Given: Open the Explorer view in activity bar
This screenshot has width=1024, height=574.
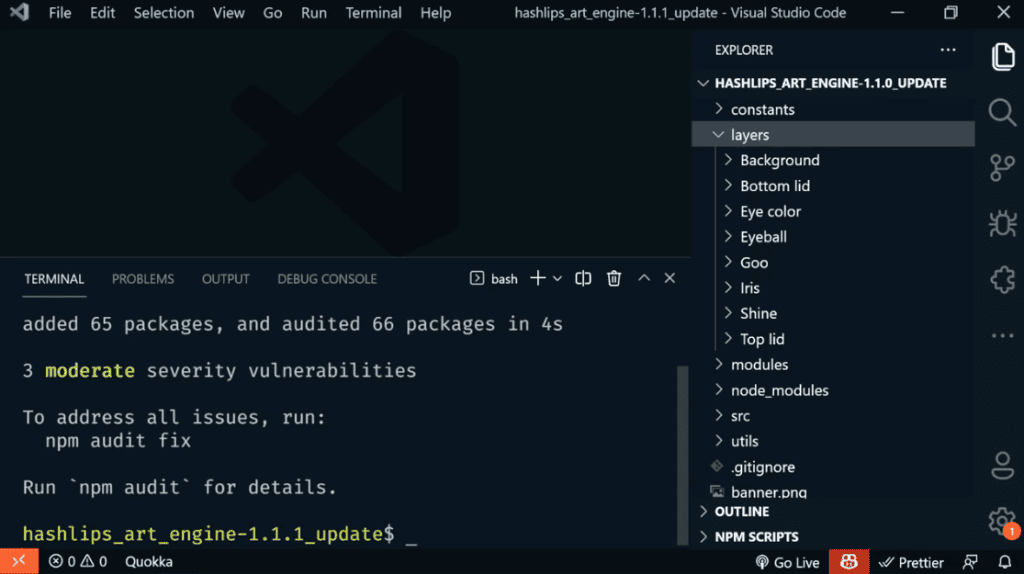Looking at the screenshot, I should point(1002,57).
